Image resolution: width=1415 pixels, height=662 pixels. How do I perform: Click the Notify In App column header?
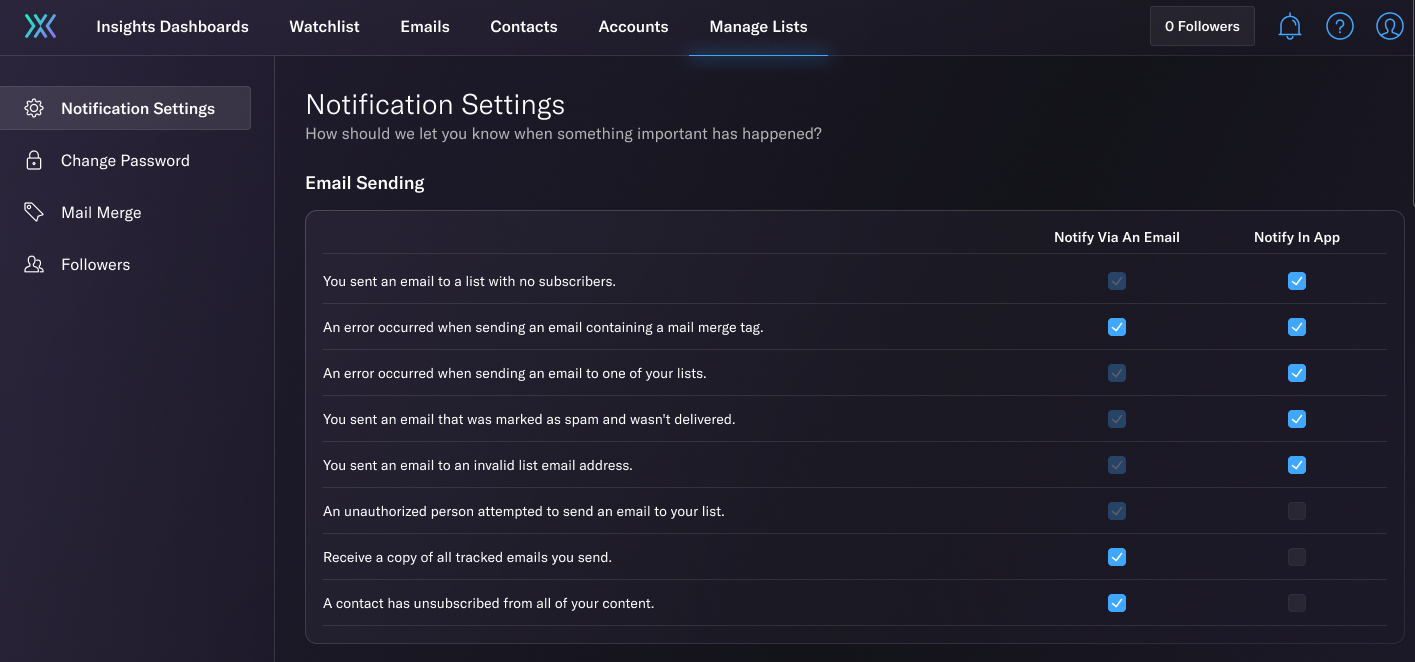(1297, 237)
